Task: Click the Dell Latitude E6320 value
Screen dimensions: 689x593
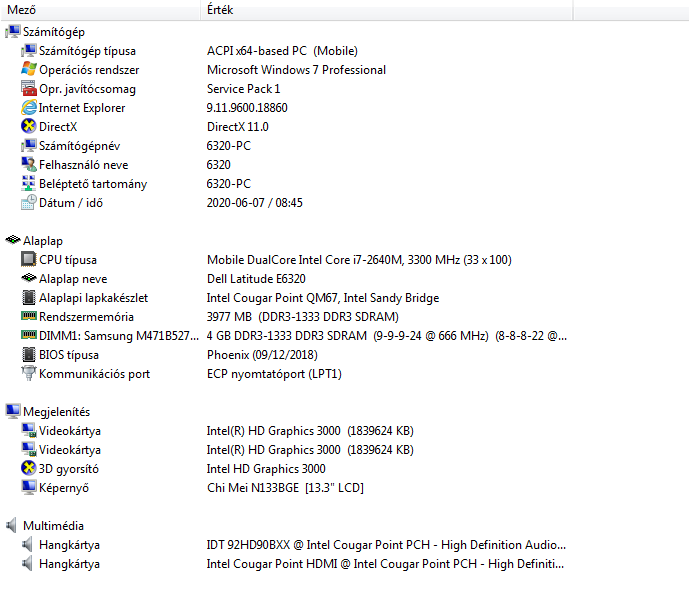Action: point(256,278)
